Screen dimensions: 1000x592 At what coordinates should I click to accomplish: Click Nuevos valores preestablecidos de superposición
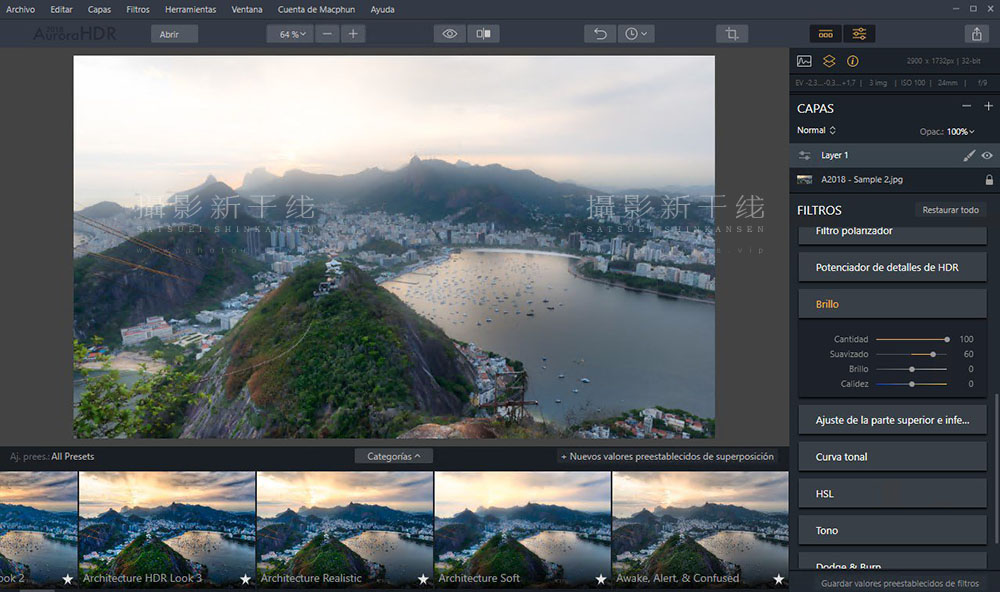tap(667, 456)
